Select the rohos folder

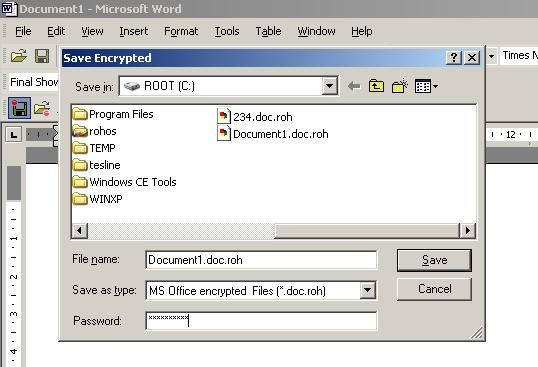click(x=95, y=131)
